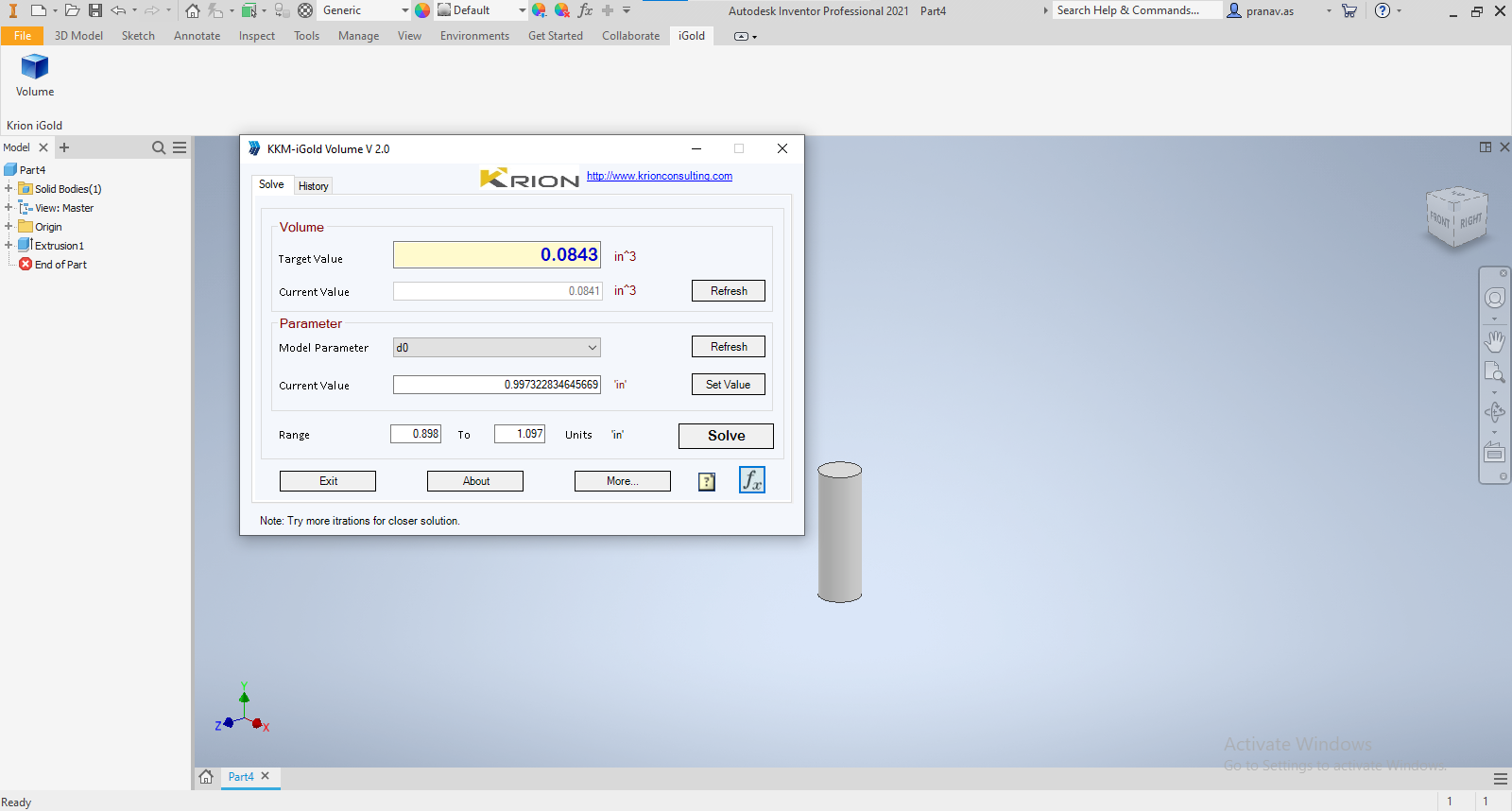Click the fx button in iGold dialog

point(752,480)
